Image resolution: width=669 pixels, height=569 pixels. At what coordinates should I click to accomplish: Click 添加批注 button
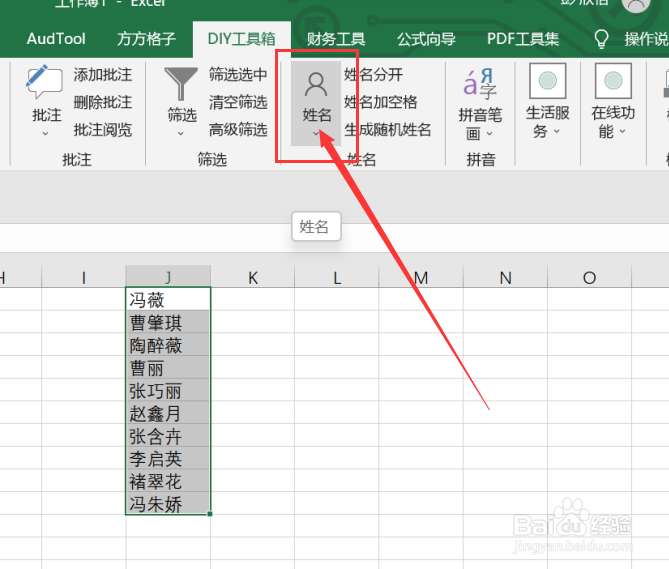102,75
